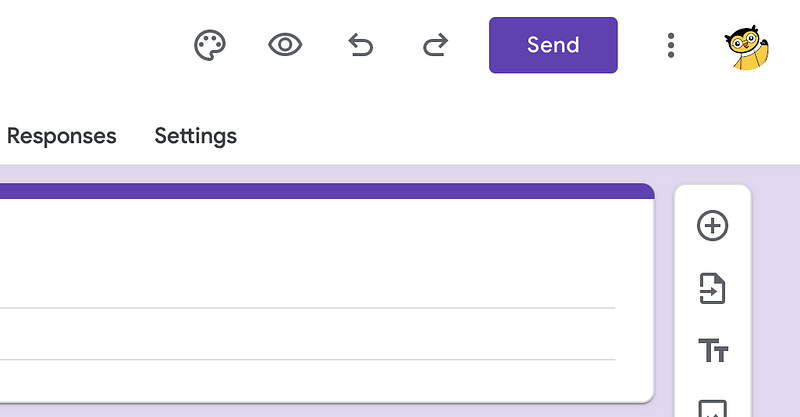The height and width of the screenshot is (417, 800).
Task: Add a question with the plus icon
Action: click(712, 225)
